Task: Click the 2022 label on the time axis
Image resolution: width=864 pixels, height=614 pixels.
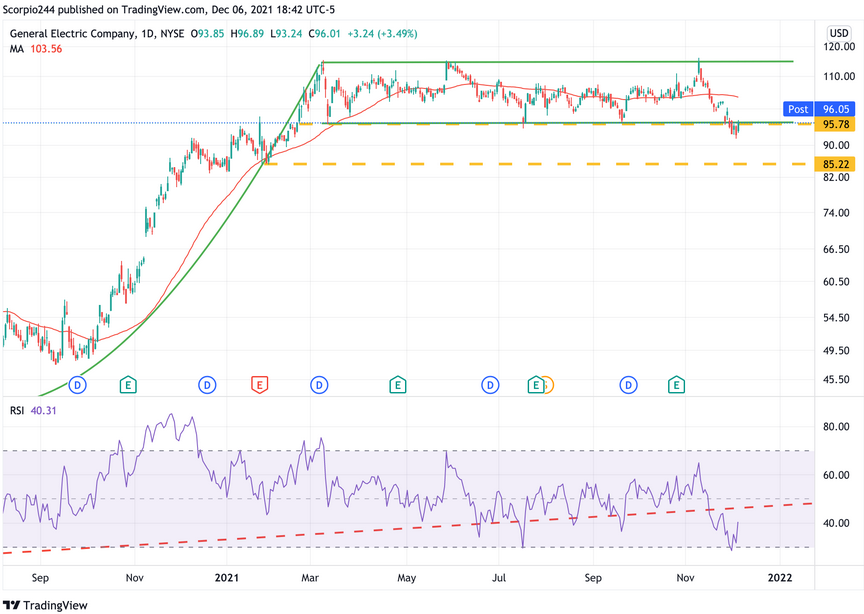Action: [x=780, y=578]
